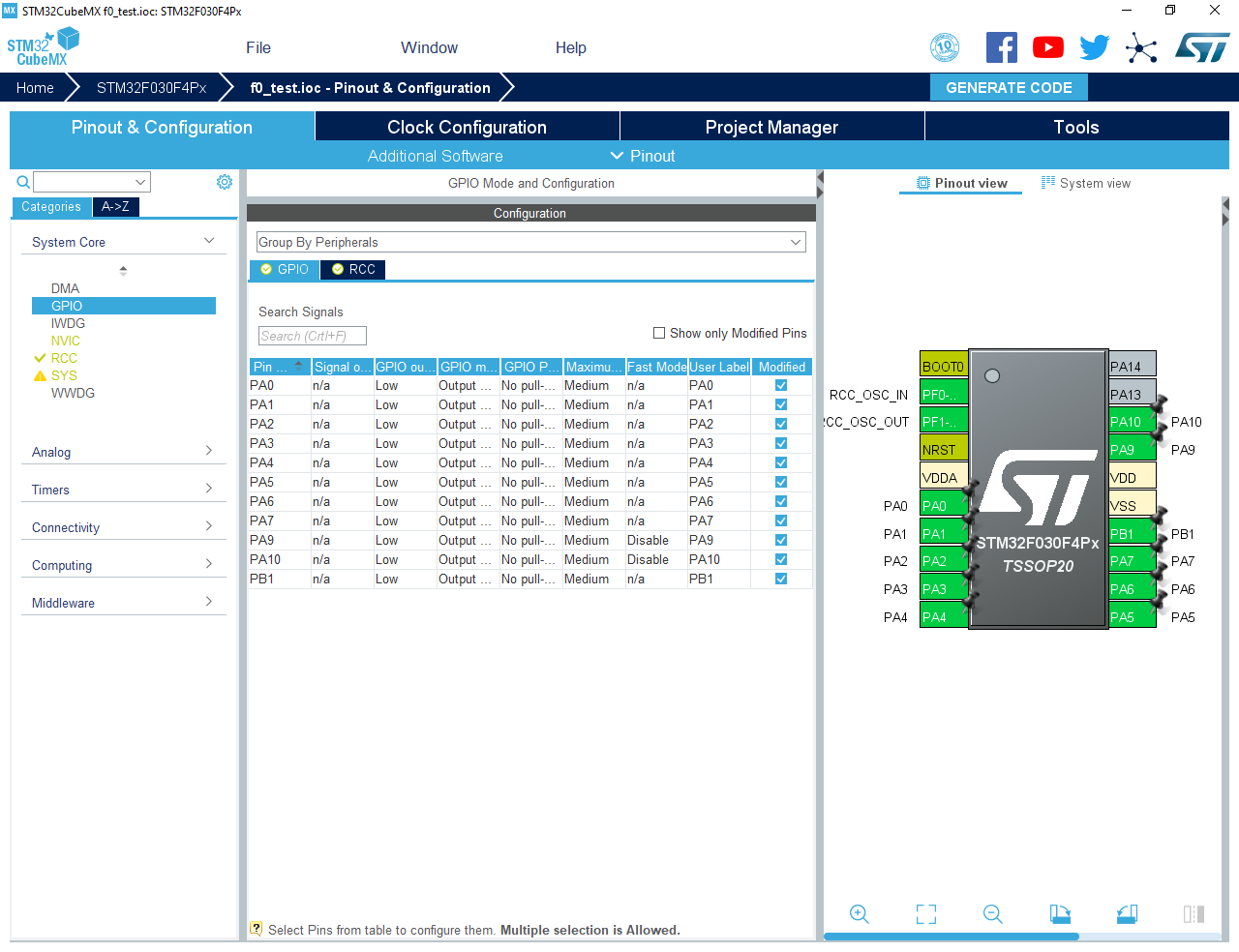
Task: Open the YouTube icon link
Action: click(1048, 47)
